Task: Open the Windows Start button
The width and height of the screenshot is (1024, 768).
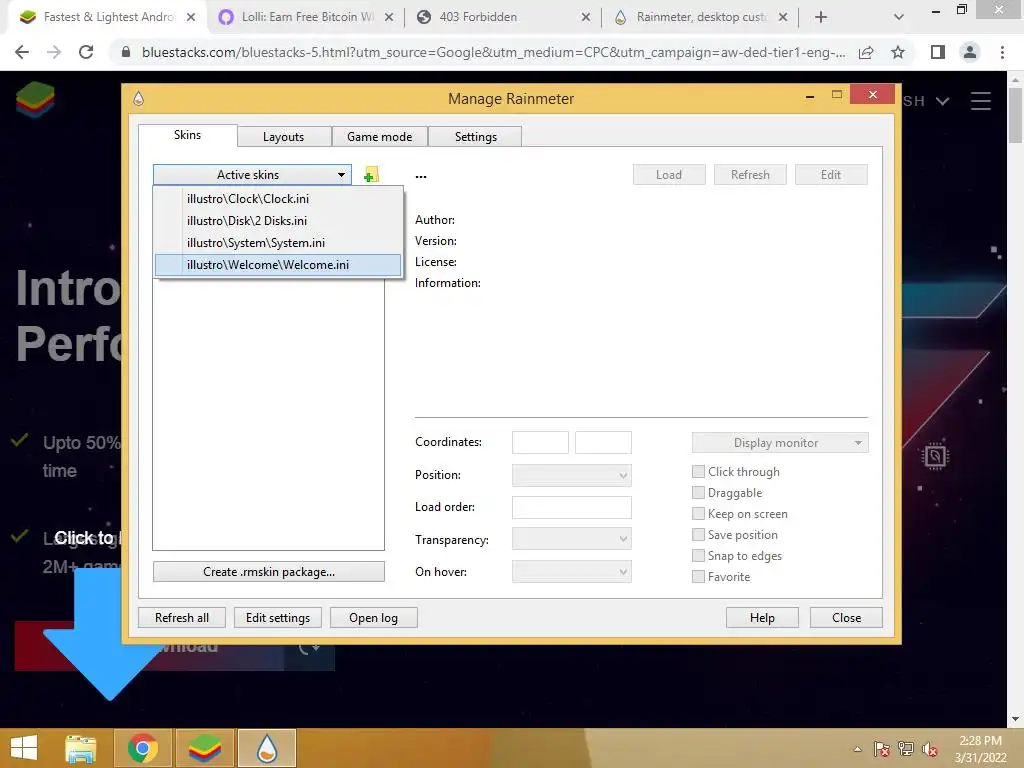Action: tap(24, 748)
